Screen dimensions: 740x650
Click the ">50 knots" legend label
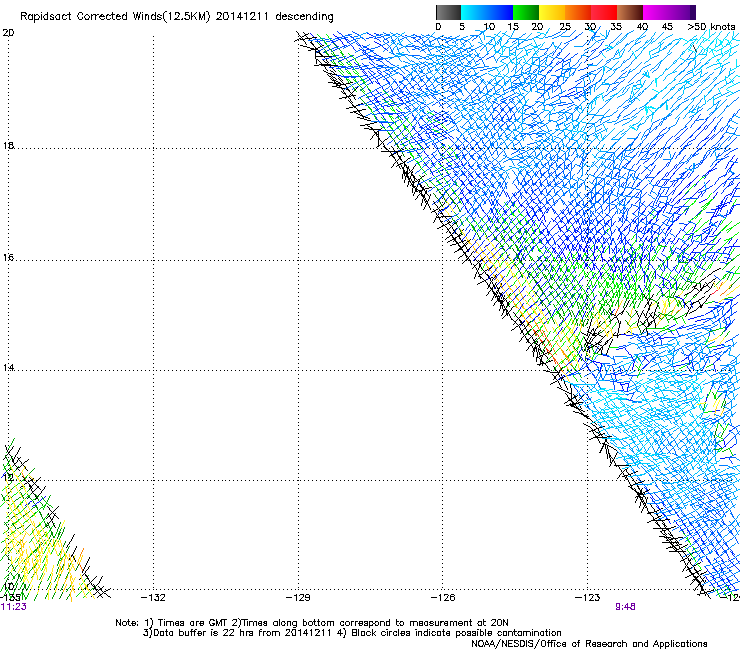click(x=711, y=27)
